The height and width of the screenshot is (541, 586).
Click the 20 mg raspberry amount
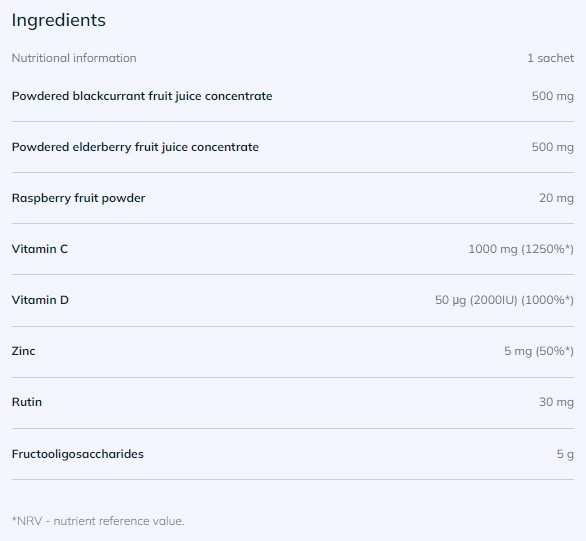[x=556, y=198]
